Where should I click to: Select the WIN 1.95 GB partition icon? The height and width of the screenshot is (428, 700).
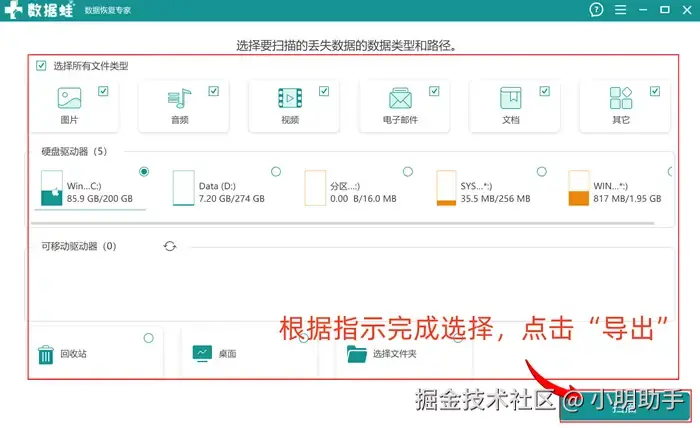click(579, 188)
